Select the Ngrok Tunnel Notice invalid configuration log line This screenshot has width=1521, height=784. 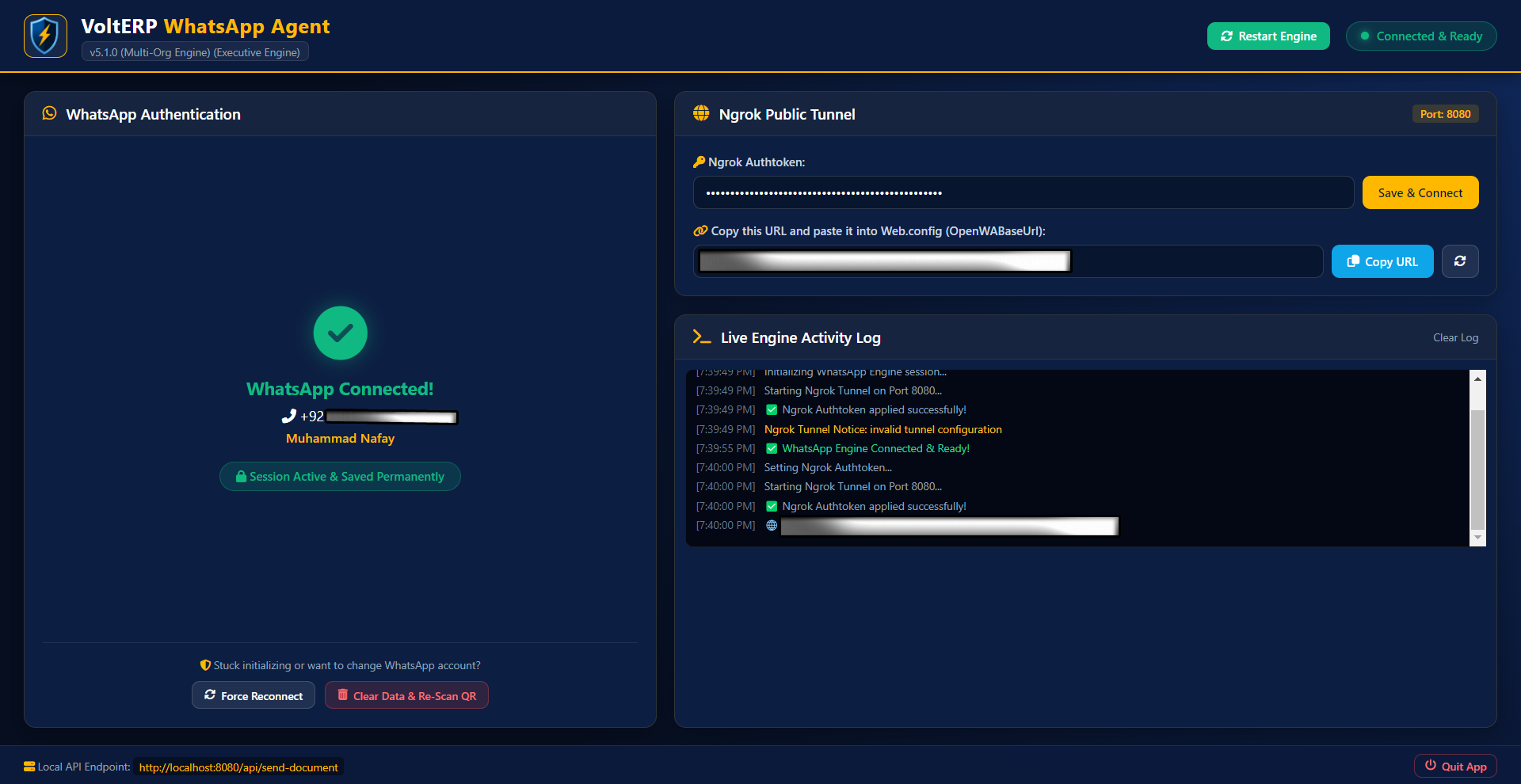[883, 429]
